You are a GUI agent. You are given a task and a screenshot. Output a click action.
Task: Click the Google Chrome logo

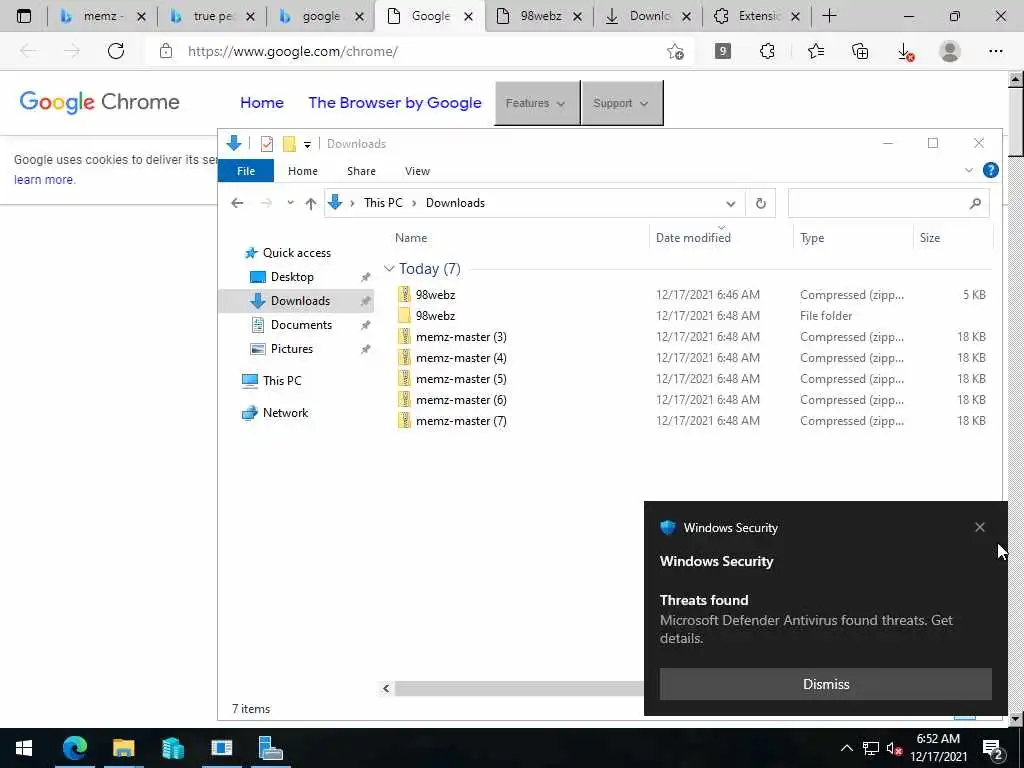click(x=99, y=102)
